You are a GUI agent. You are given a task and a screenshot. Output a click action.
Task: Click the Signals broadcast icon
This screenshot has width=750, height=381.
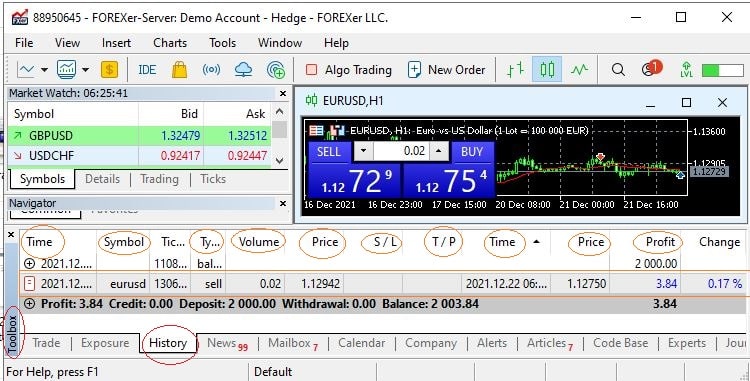point(211,70)
